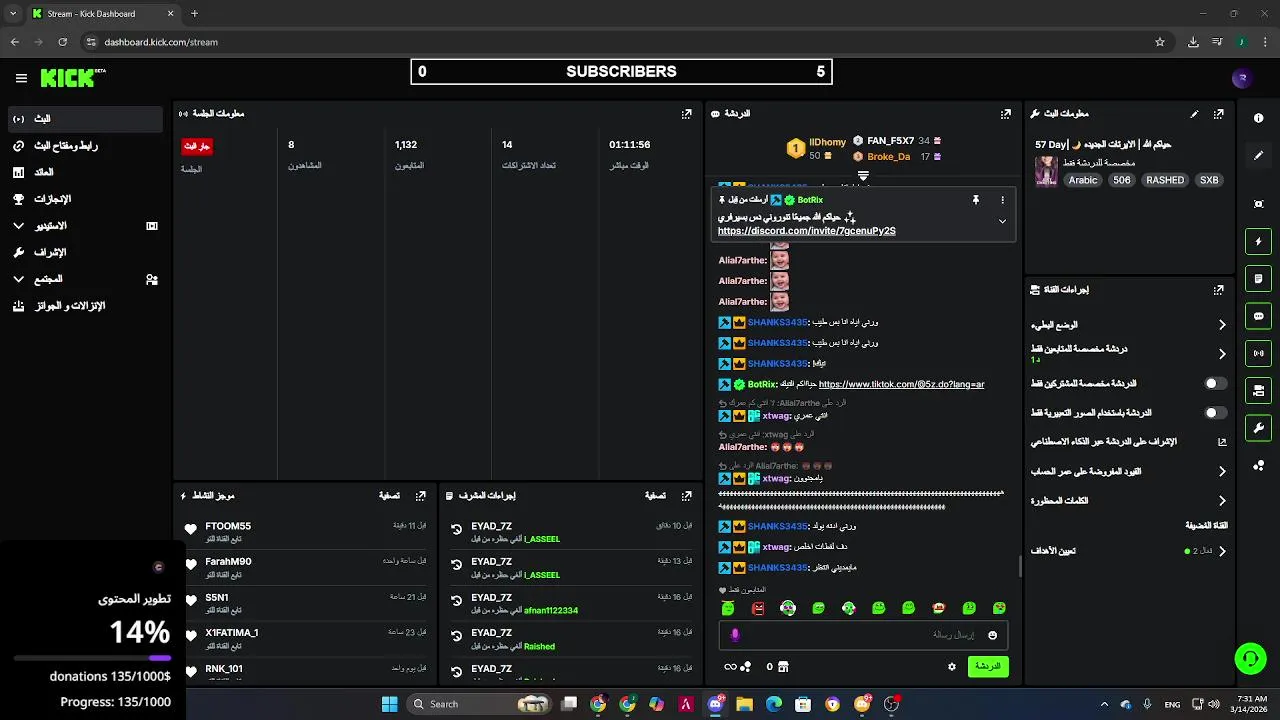
Task: Open Stream URL and key menu item
Action: tap(84, 146)
